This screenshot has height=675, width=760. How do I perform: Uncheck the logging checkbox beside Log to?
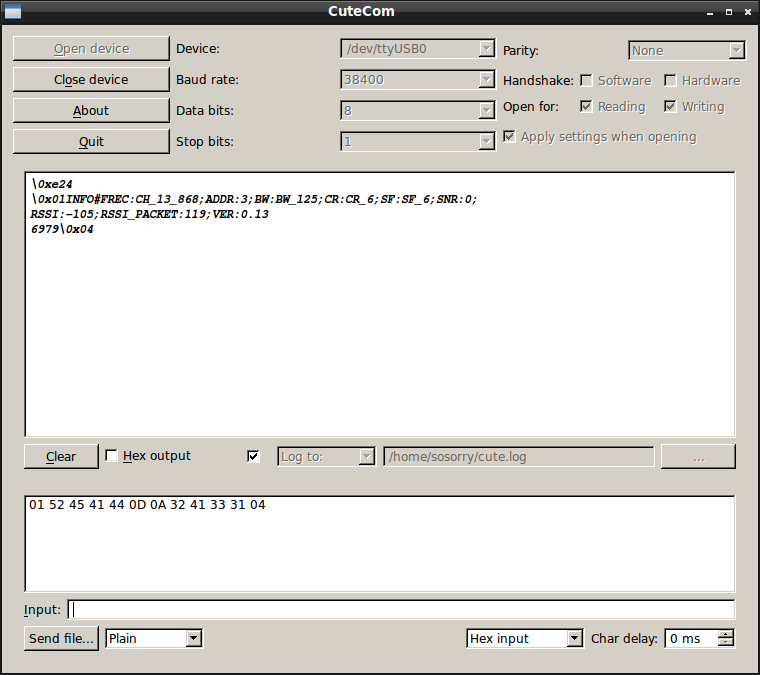coord(253,456)
